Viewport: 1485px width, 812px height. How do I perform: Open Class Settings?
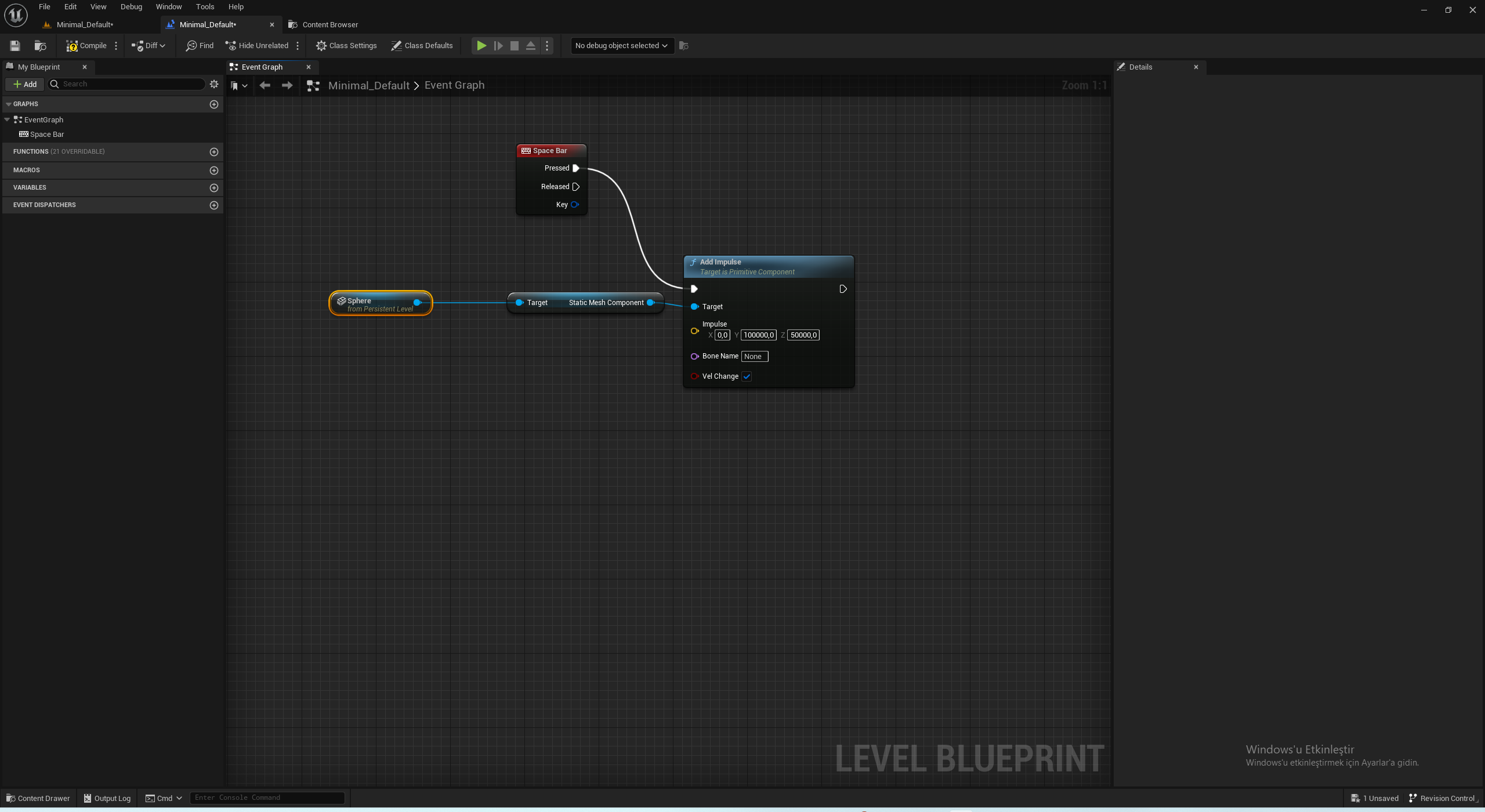[346, 45]
